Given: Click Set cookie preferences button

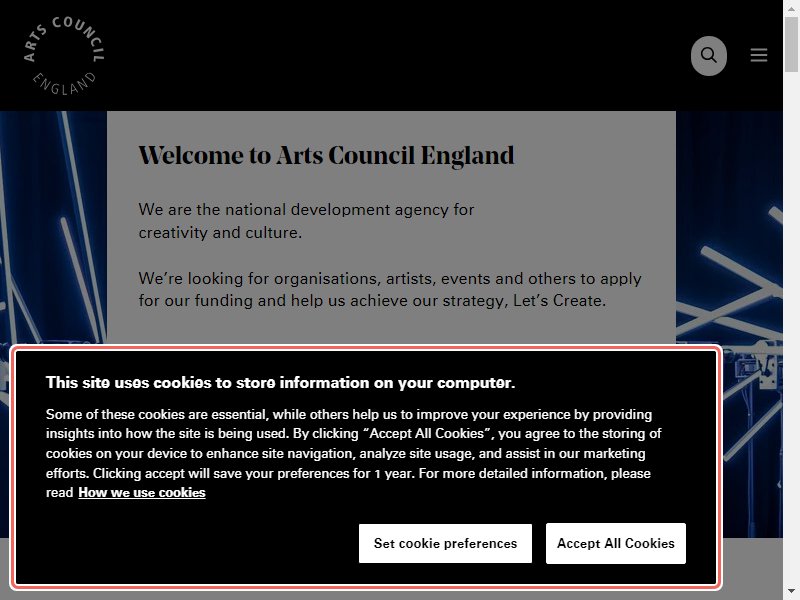Looking at the screenshot, I should click(445, 543).
